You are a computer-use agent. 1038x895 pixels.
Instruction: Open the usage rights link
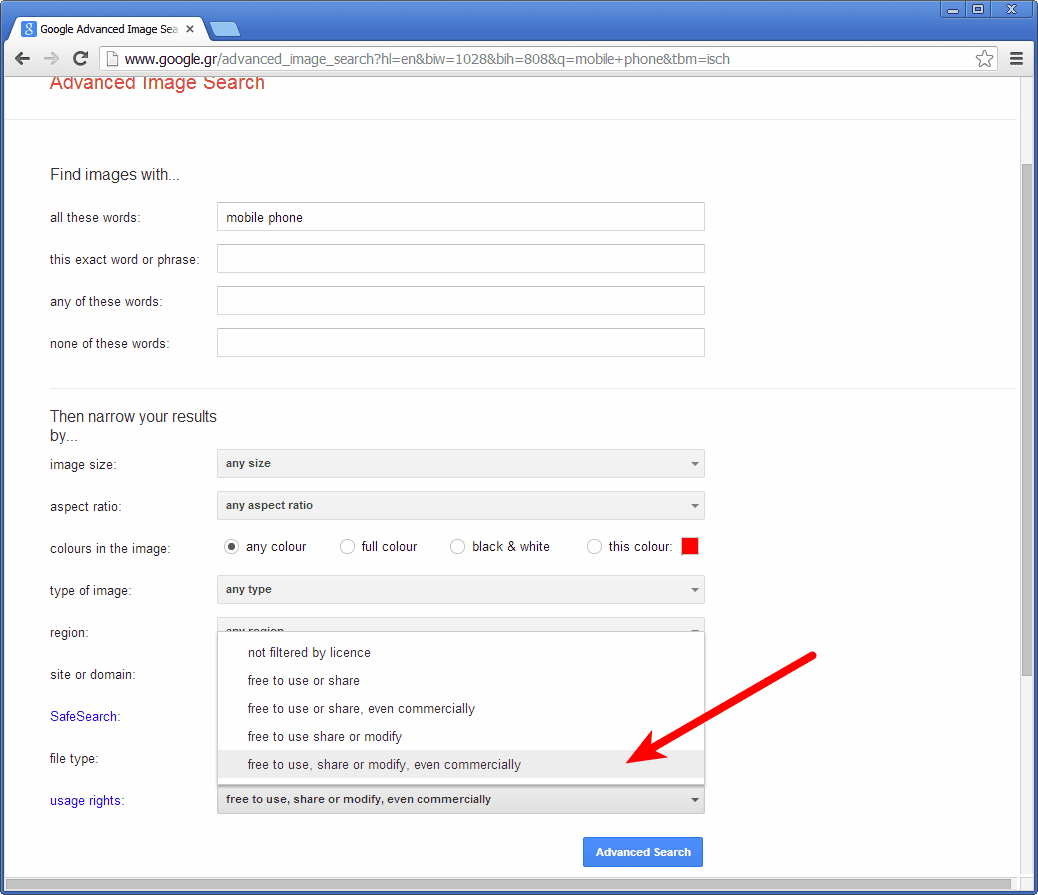[87, 800]
